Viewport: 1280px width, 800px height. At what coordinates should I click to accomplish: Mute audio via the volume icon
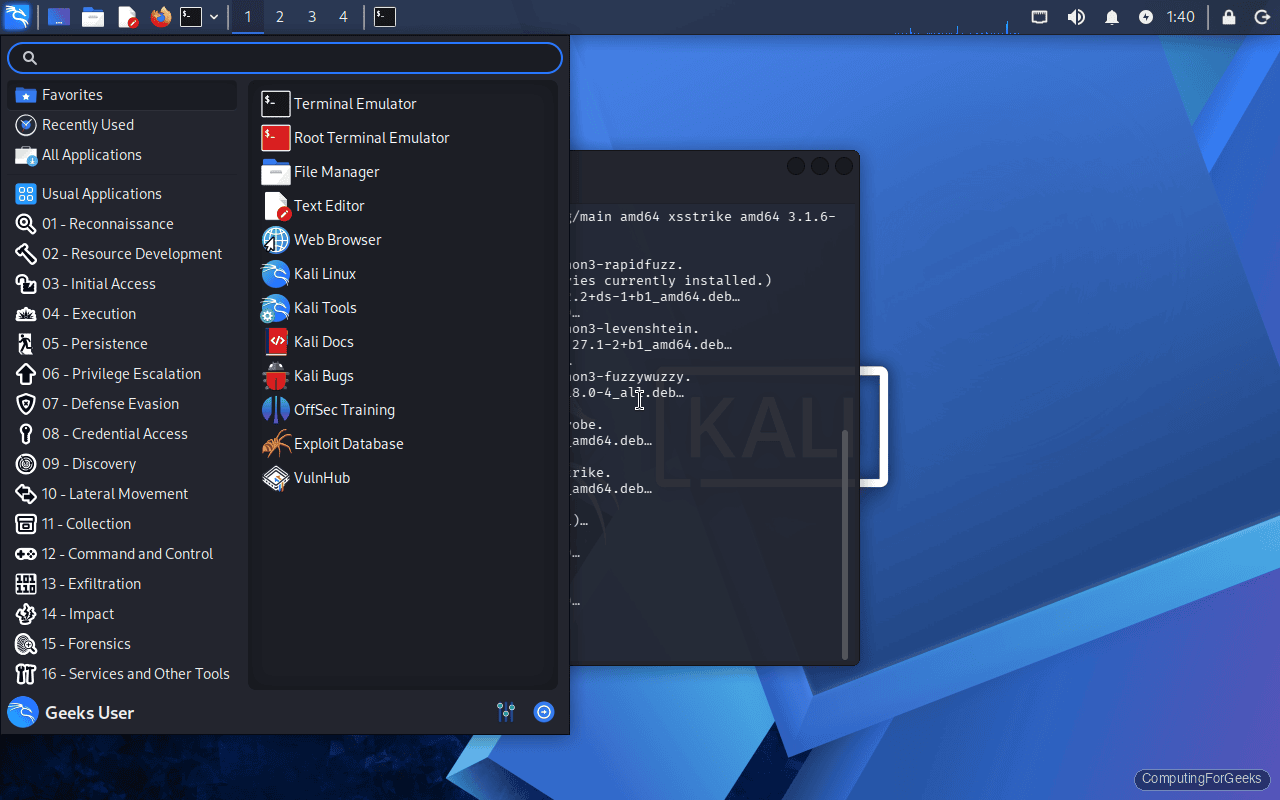(x=1076, y=16)
